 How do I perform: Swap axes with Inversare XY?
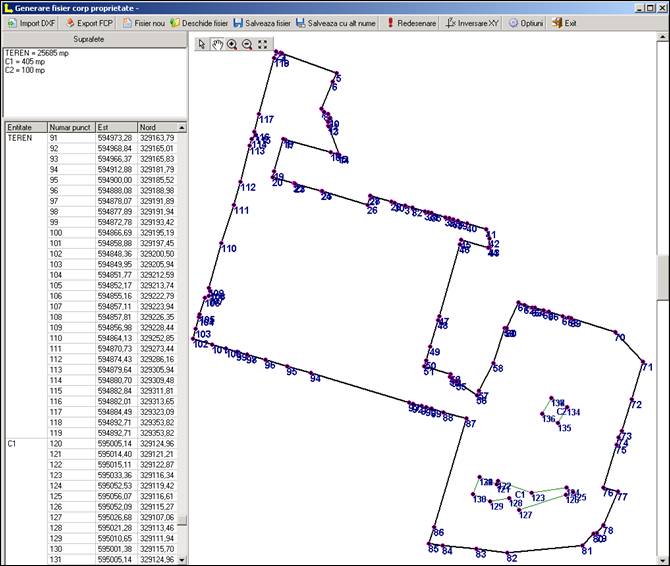[472, 23]
